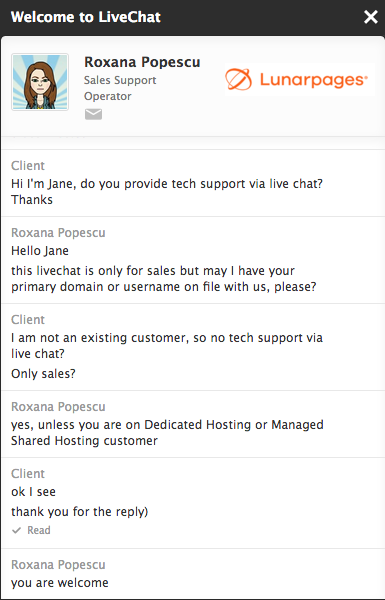Click the 'Hello Jane' message
Viewport: 385px width, 600px height.
pos(40,251)
